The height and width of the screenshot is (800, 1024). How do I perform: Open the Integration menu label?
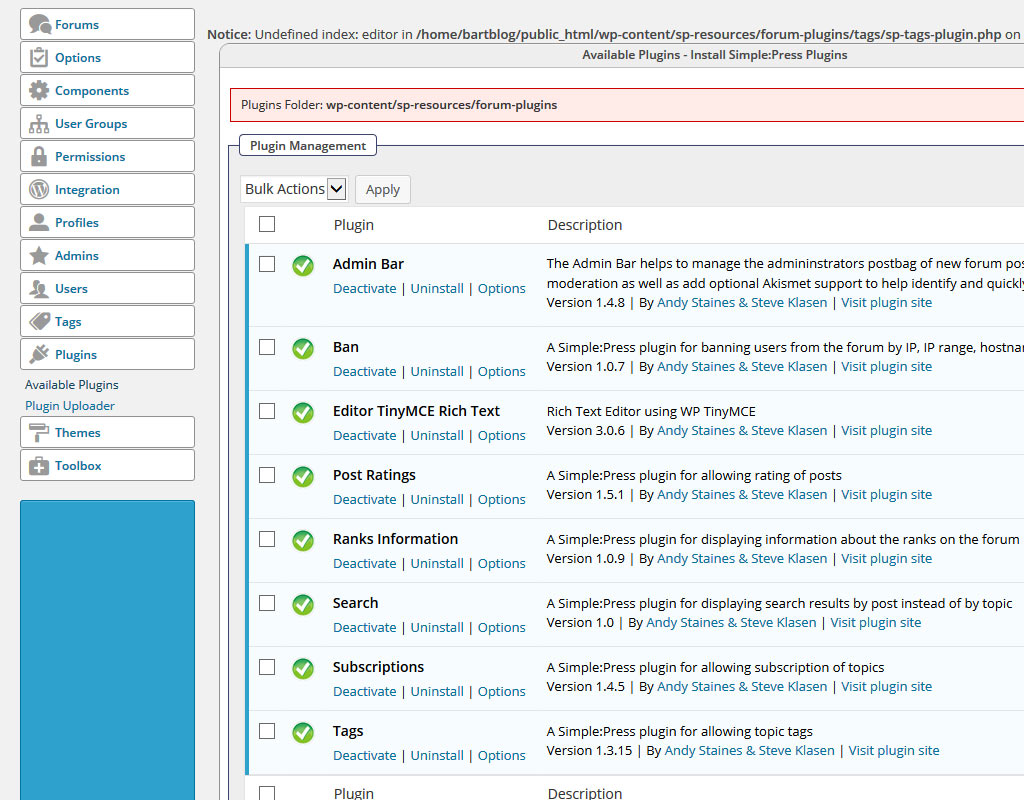click(88, 189)
